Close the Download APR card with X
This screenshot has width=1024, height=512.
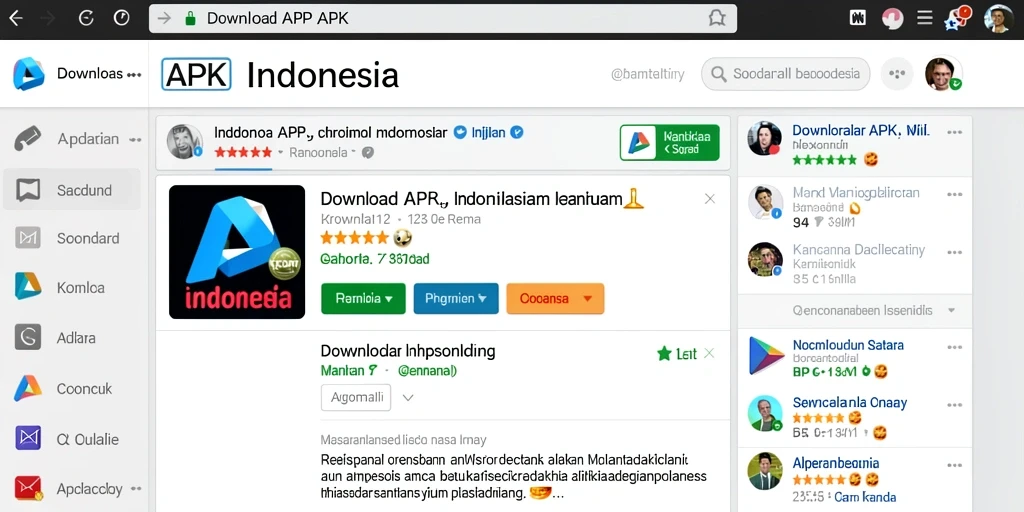710,199
